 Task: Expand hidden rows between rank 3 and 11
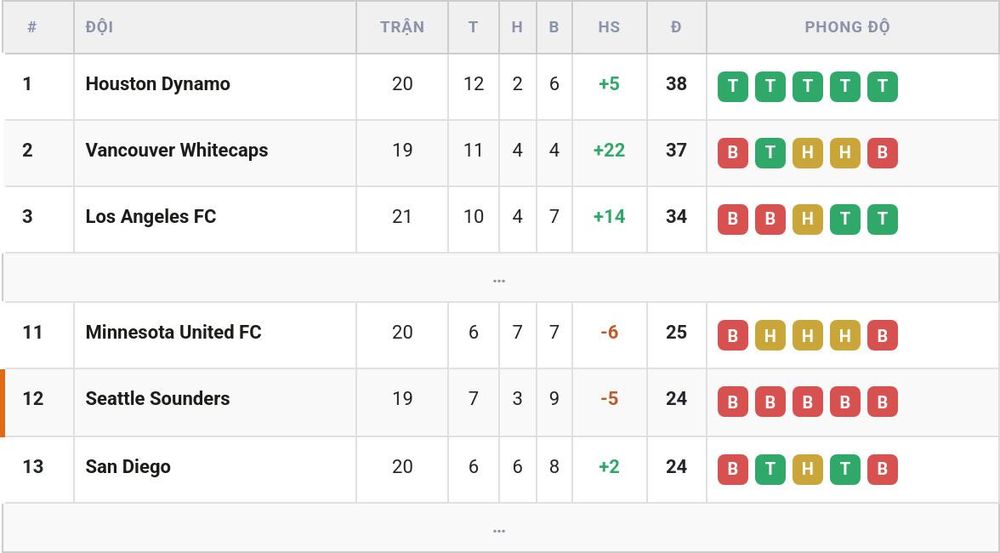coord(499,278)
